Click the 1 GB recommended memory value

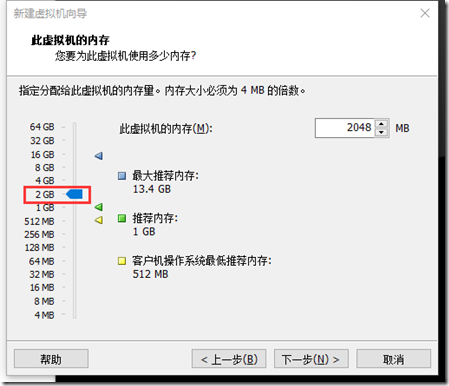pyautogui.click(x=144, y=232)
